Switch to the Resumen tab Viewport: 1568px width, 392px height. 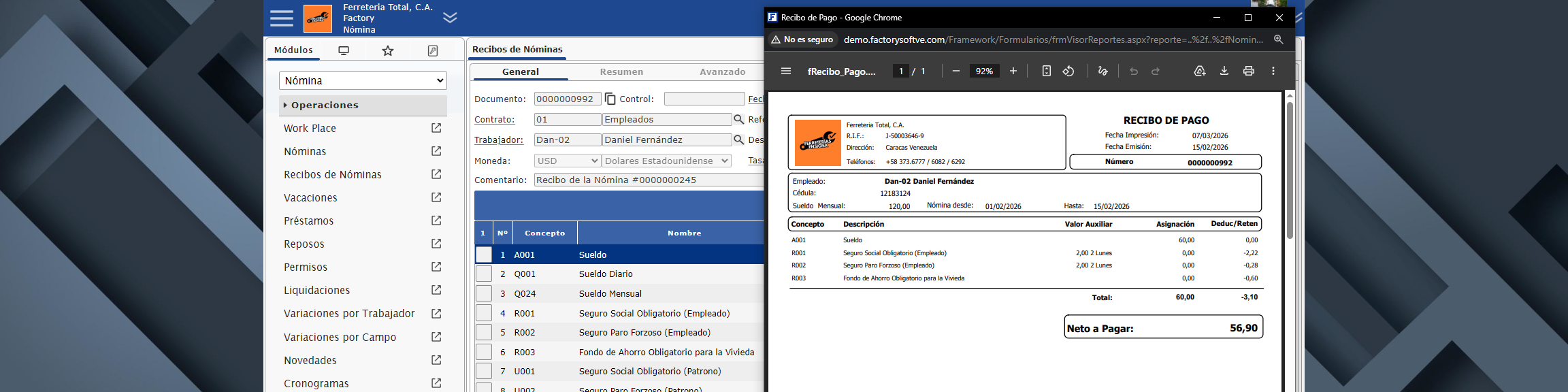(x=621, y=72)
